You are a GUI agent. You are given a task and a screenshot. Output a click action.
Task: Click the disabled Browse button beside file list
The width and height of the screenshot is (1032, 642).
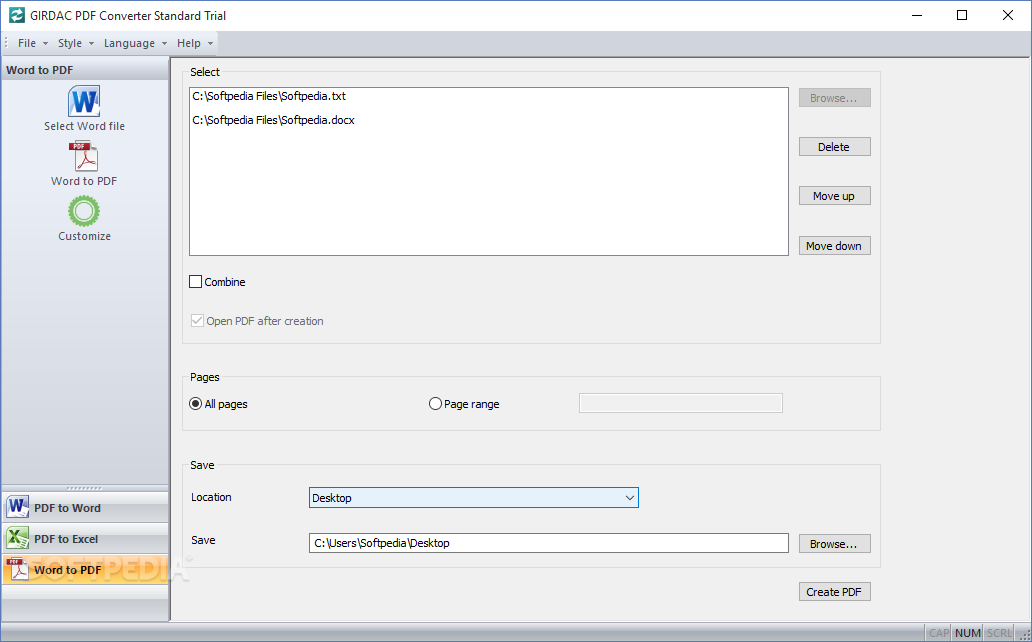[x=835, y=98]
